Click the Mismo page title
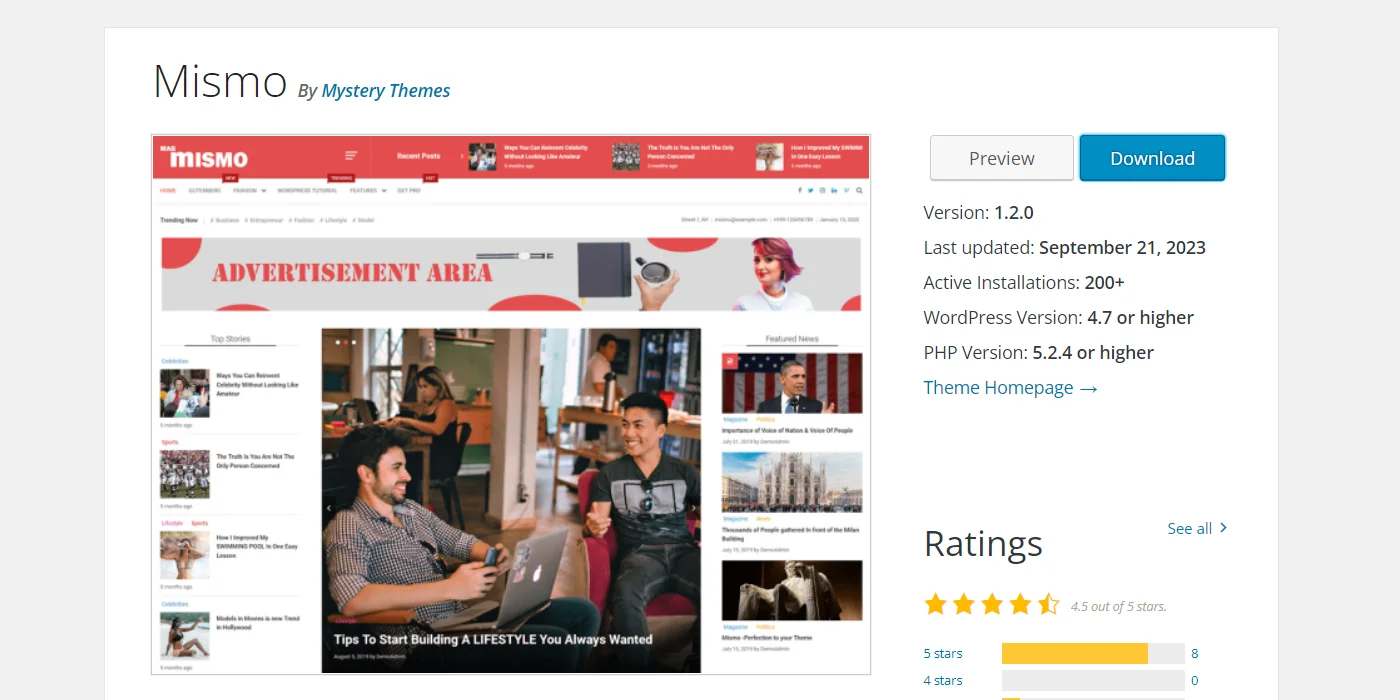The image size is (1400, 700). [x=220, y=81]
